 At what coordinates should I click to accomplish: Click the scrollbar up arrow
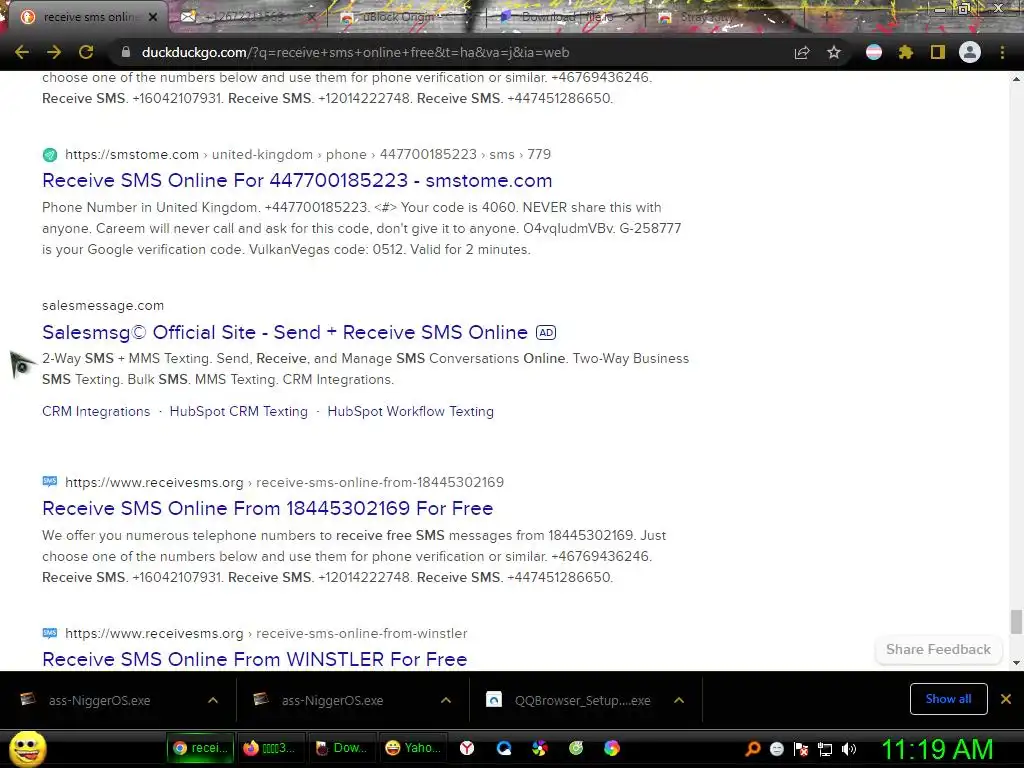(x=1016, y=78)
